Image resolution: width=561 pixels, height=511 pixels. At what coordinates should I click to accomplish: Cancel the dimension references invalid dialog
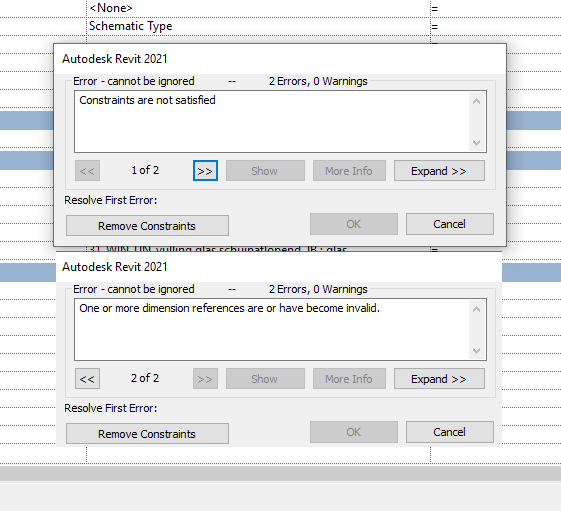pos(450,432)
